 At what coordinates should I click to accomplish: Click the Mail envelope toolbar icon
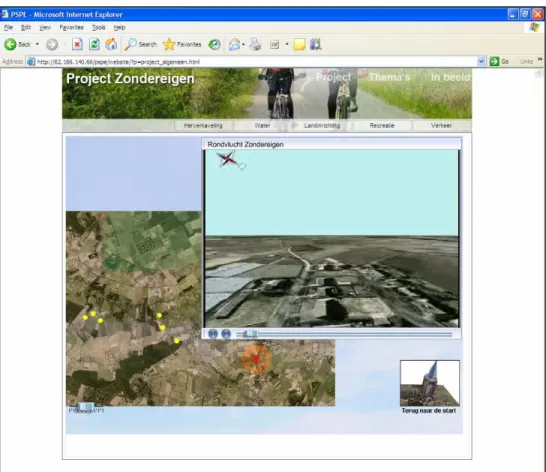(x=234, y=44)
